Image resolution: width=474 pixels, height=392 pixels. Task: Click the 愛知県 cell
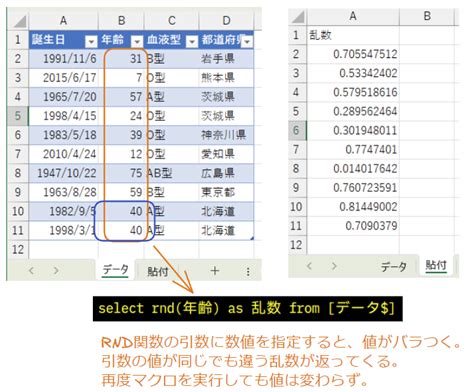tap(226, 154)
